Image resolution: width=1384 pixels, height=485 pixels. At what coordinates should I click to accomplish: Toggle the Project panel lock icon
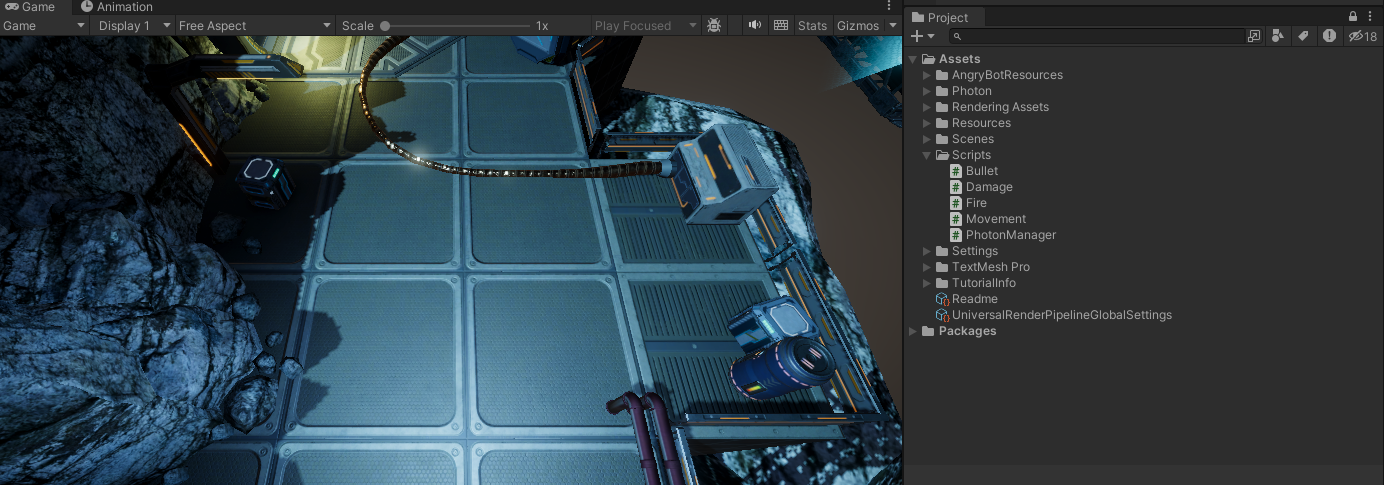tap(1353, 16)
